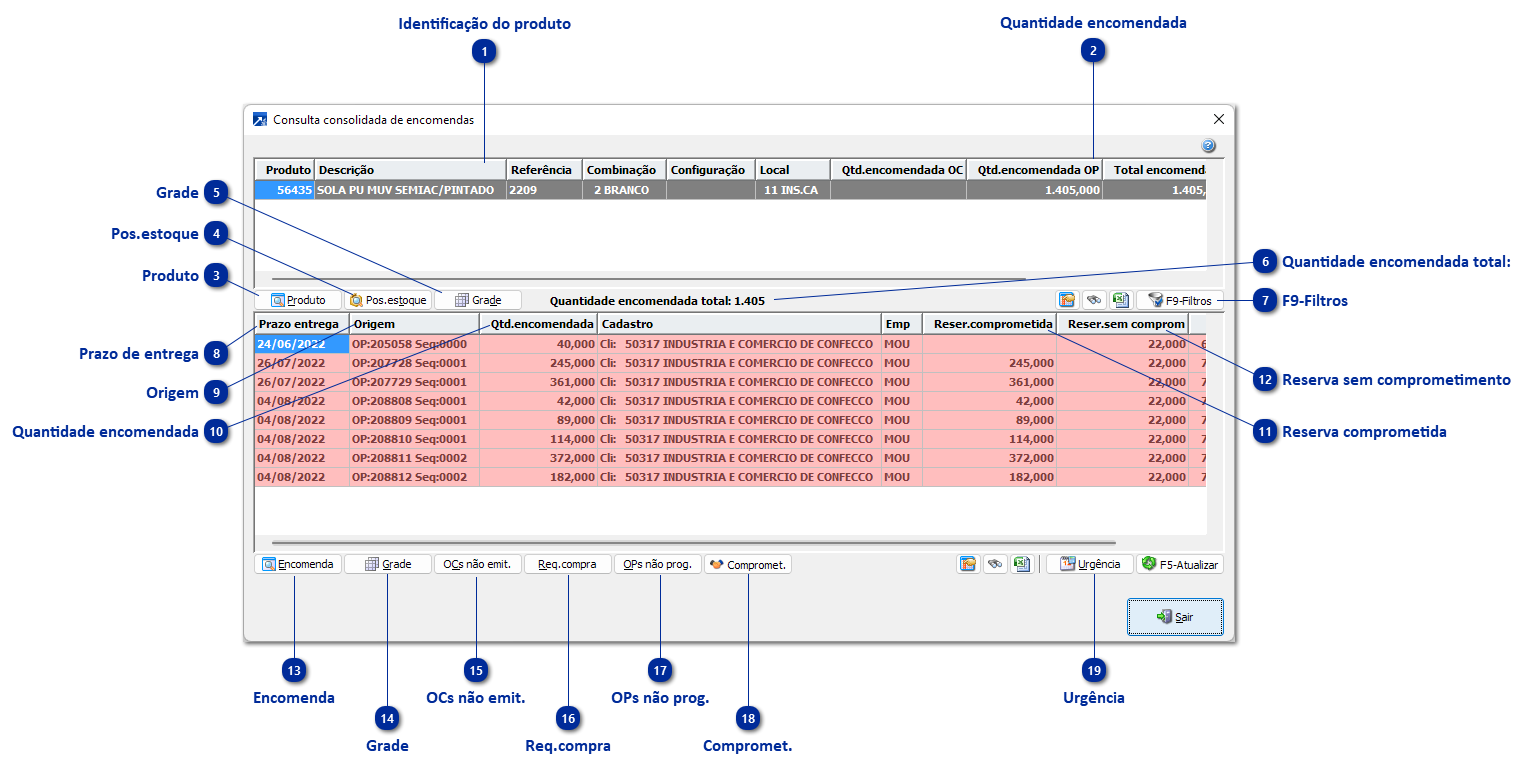
Task: Exit using the Sair button
Action: 1175,617
